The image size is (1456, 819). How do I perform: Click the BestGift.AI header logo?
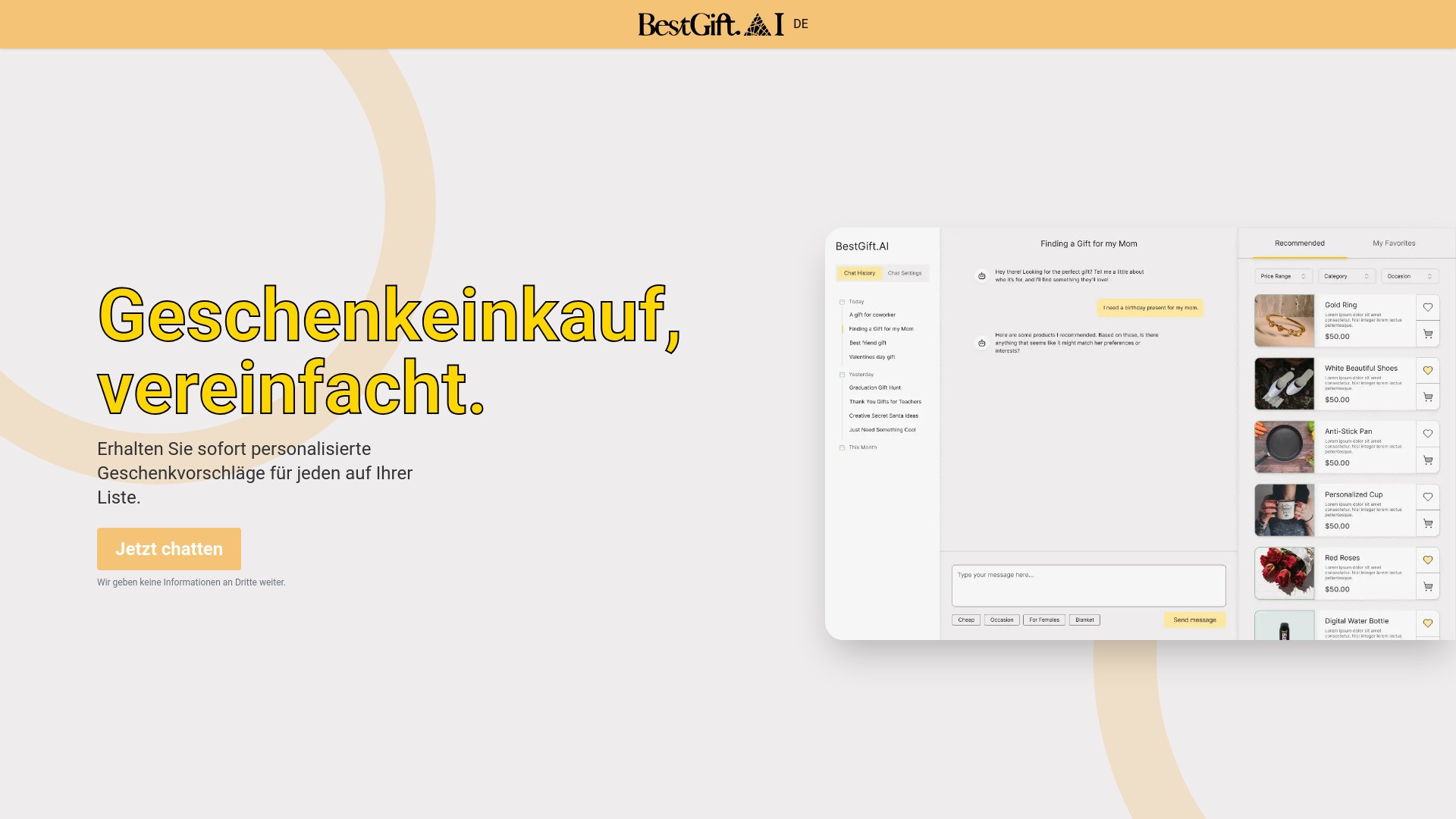[711, 24]
